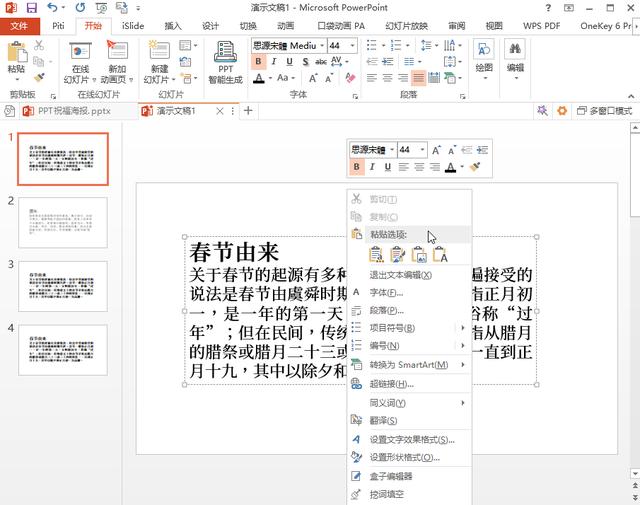Open the ribbon font name dropdown
Screen dimensions: 640x505
[322, 45]
